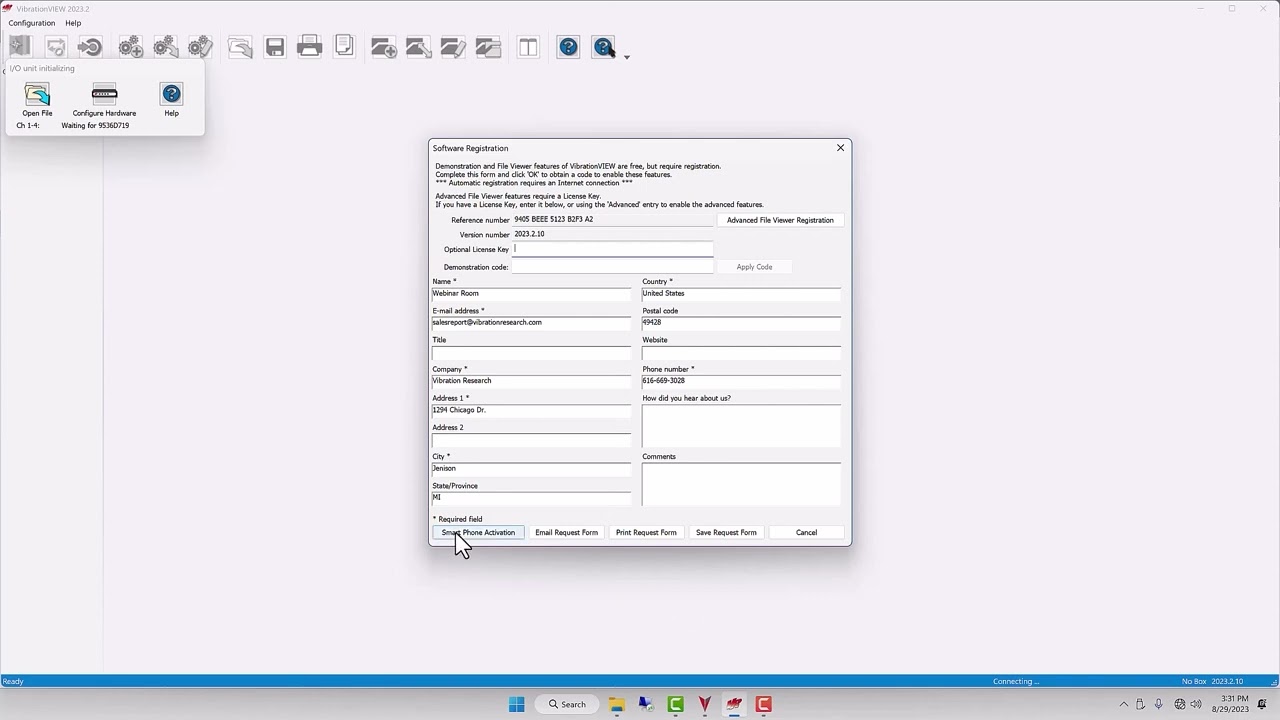The width and height of the screenshot is (1280, 720).
Task: Click the split-pane layout toolbar icon
Action: [528, 47]
